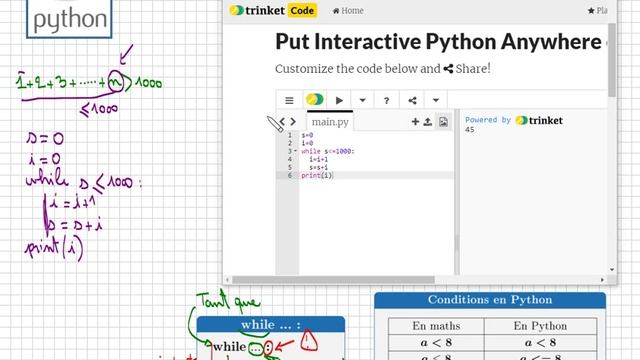Viewport: 640px width, 360px height.
Task: Click the python logo box at top left
Action: [x=69, y=19]
